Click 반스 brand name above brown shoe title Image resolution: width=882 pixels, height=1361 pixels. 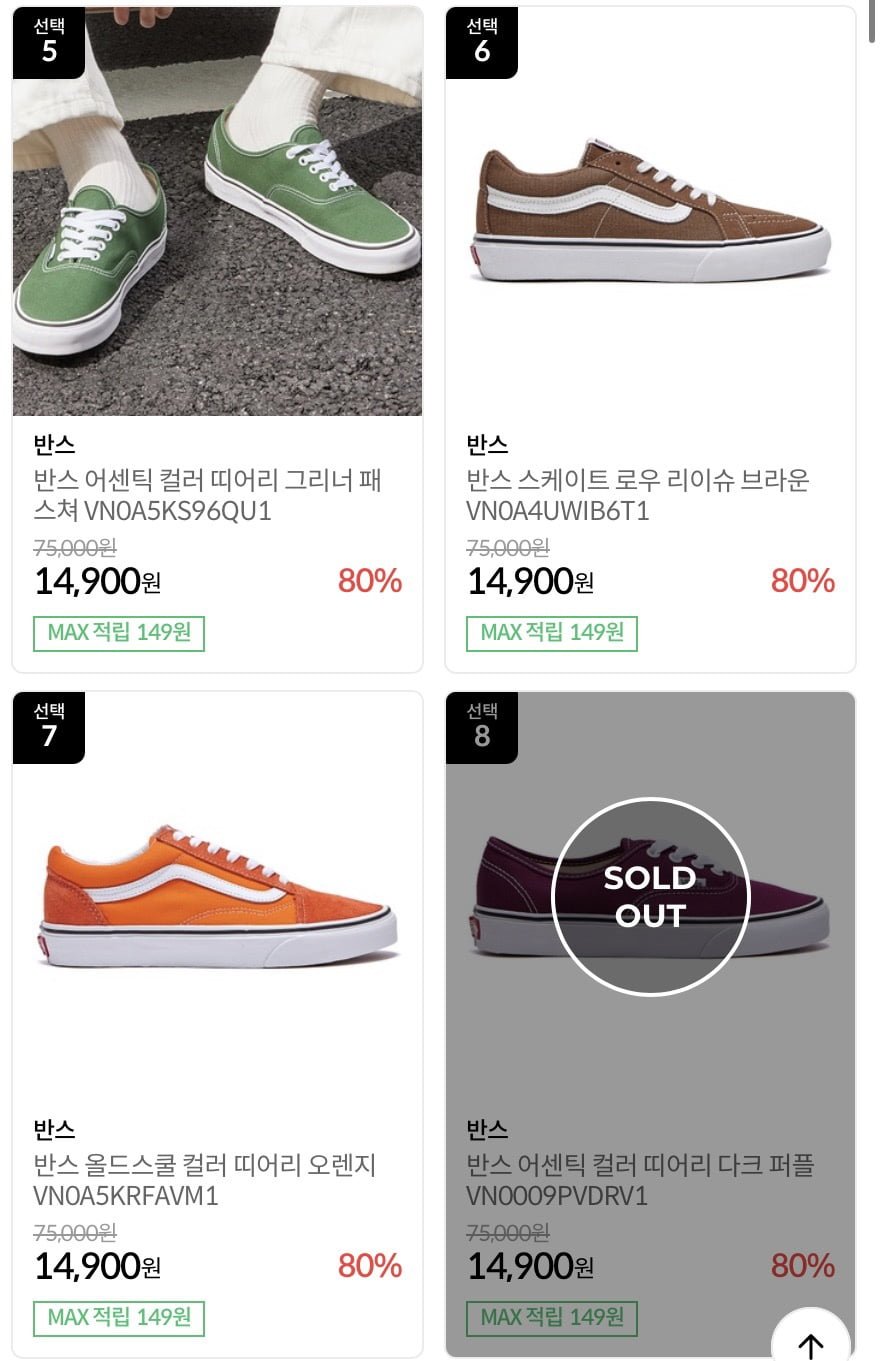pos(488,444)
